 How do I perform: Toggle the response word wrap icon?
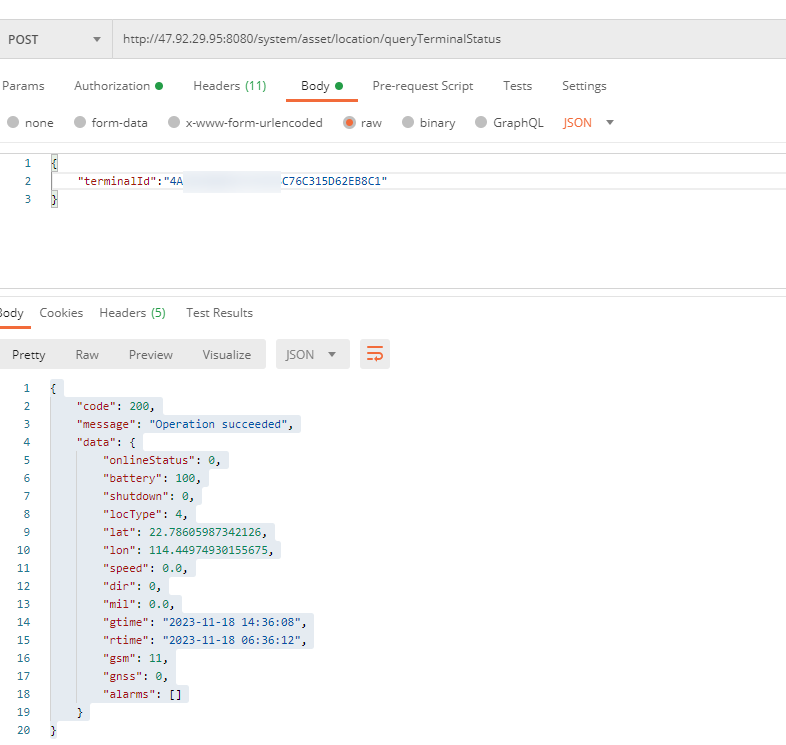point(375,354)
